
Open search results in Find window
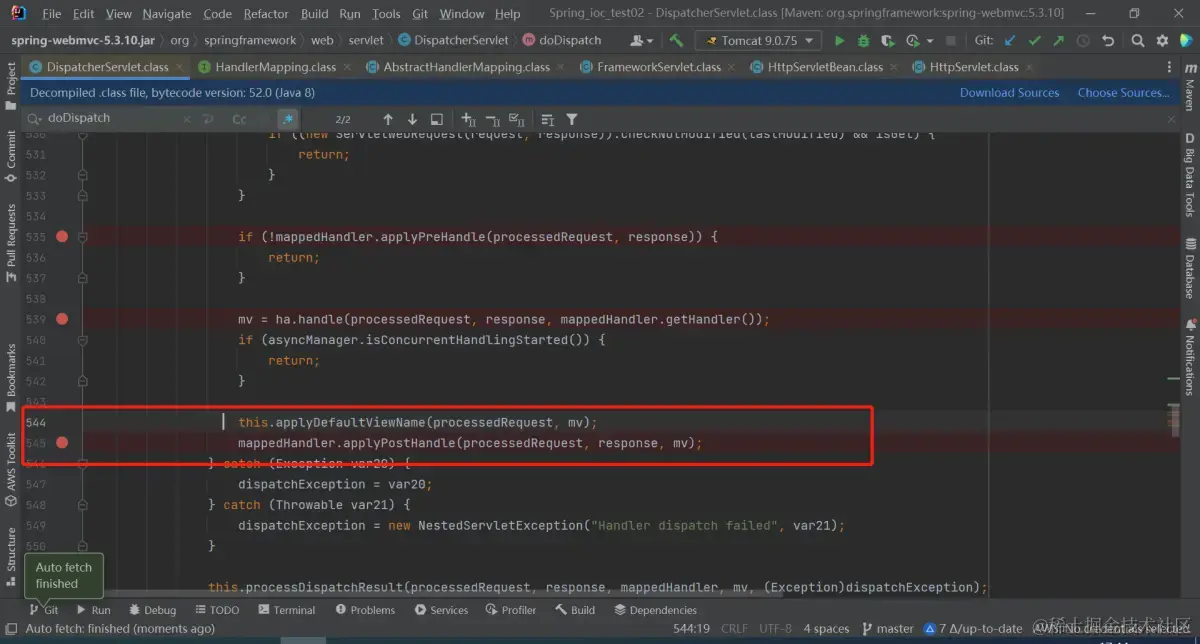(437, 119)
